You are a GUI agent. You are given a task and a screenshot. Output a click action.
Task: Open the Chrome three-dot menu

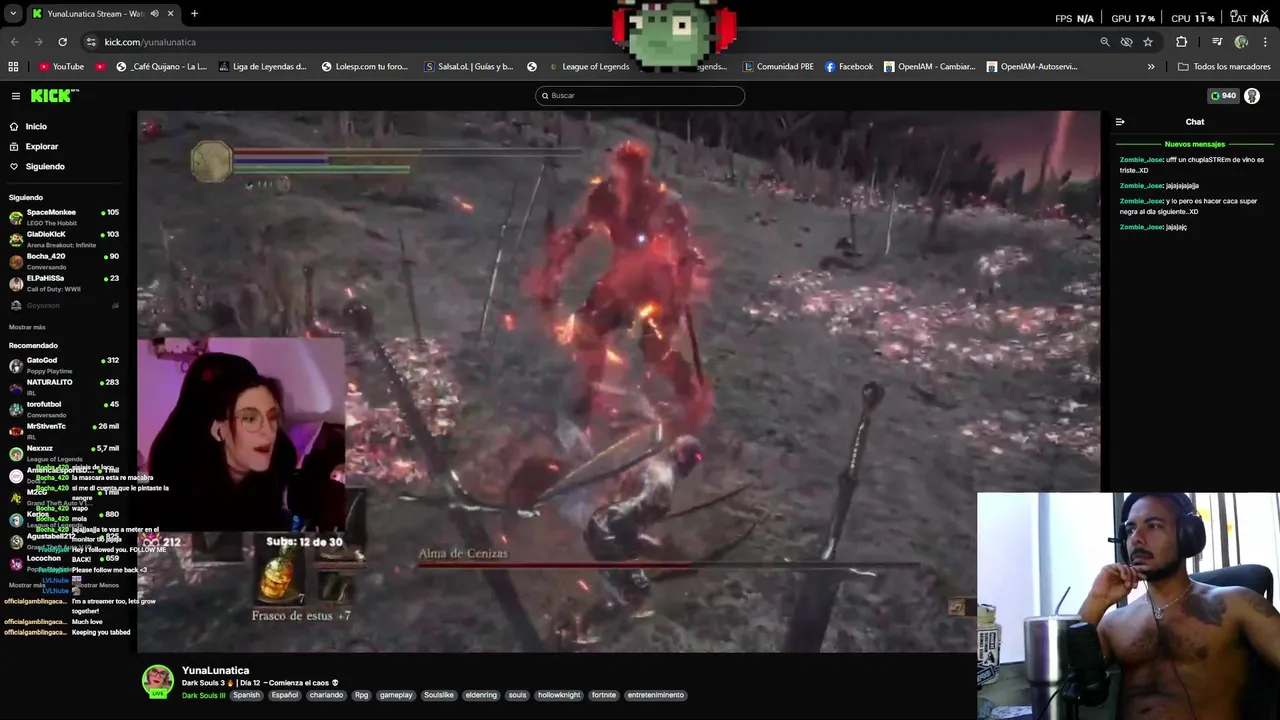pos(1266,42)
